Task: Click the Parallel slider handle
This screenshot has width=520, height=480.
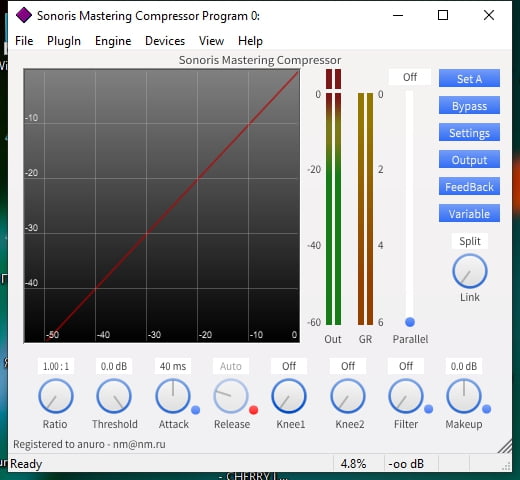Action: pos(410,322)
